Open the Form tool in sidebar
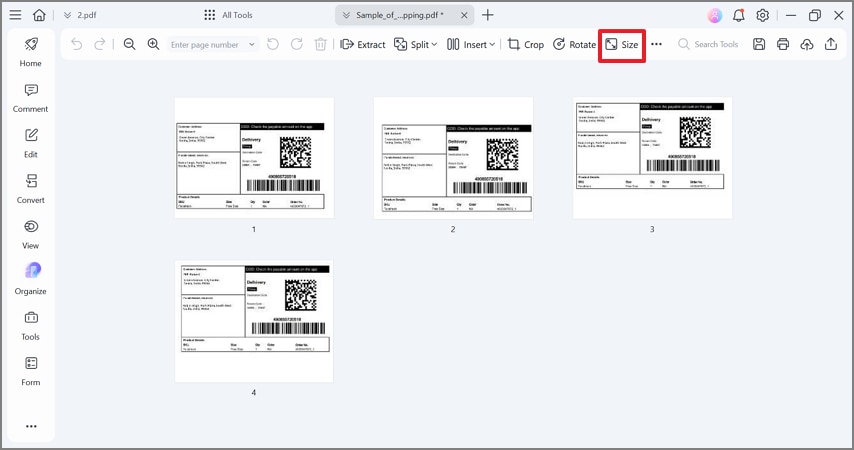854x450 pixels. 30,372
